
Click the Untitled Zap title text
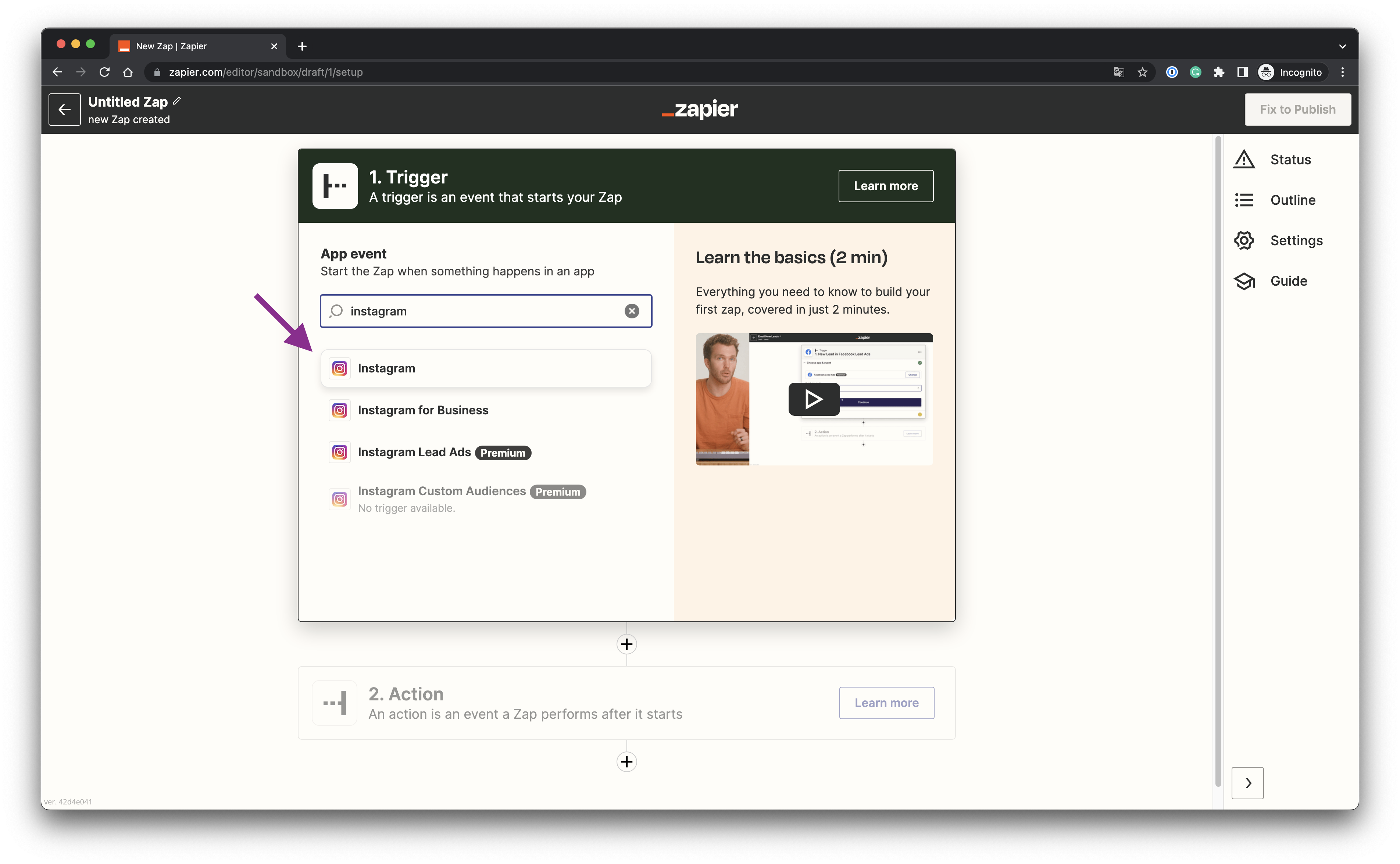(128, 102)
